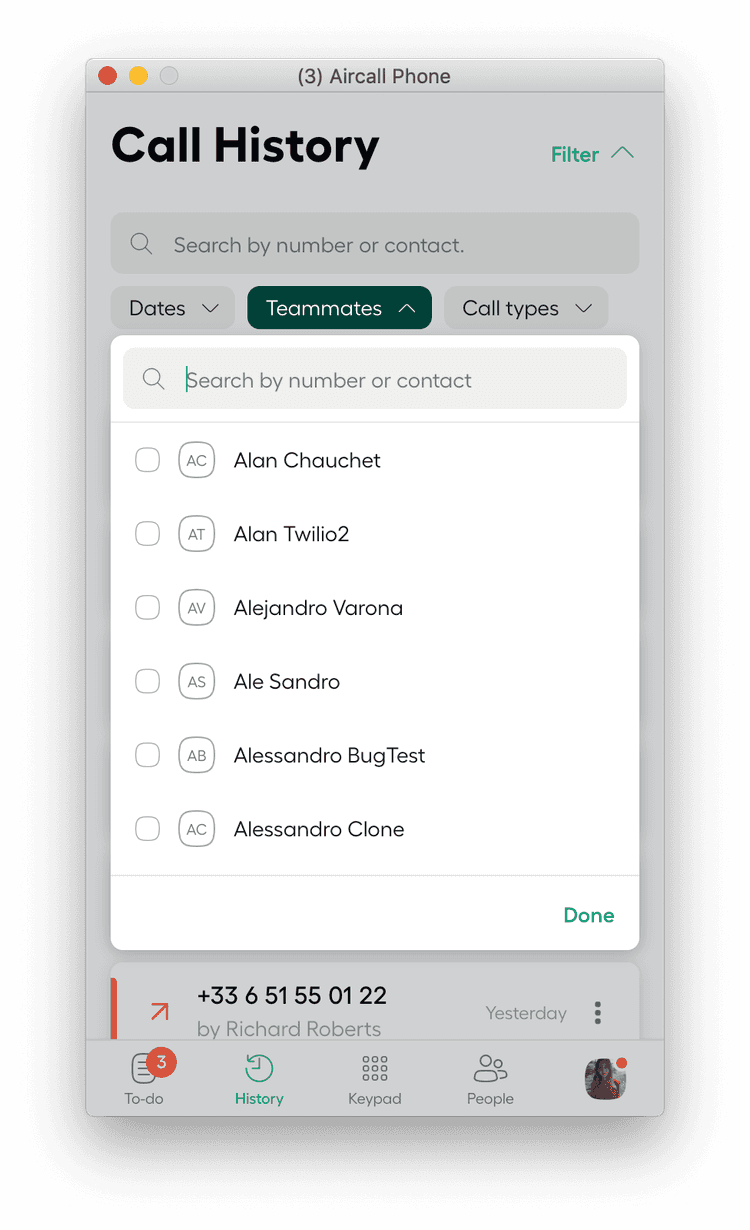The image size is (750, 1230).
Task: Collapse the Filter panel
Action: (x=593, y=154)
